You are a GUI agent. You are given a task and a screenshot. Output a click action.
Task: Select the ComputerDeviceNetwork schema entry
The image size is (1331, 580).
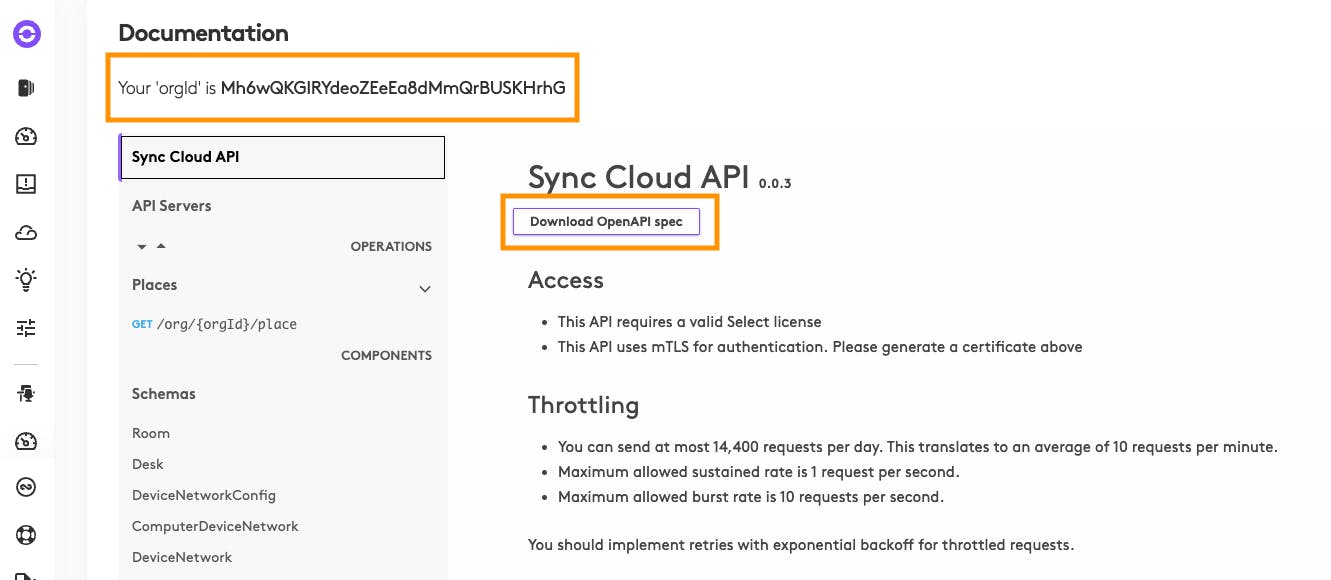215,526
